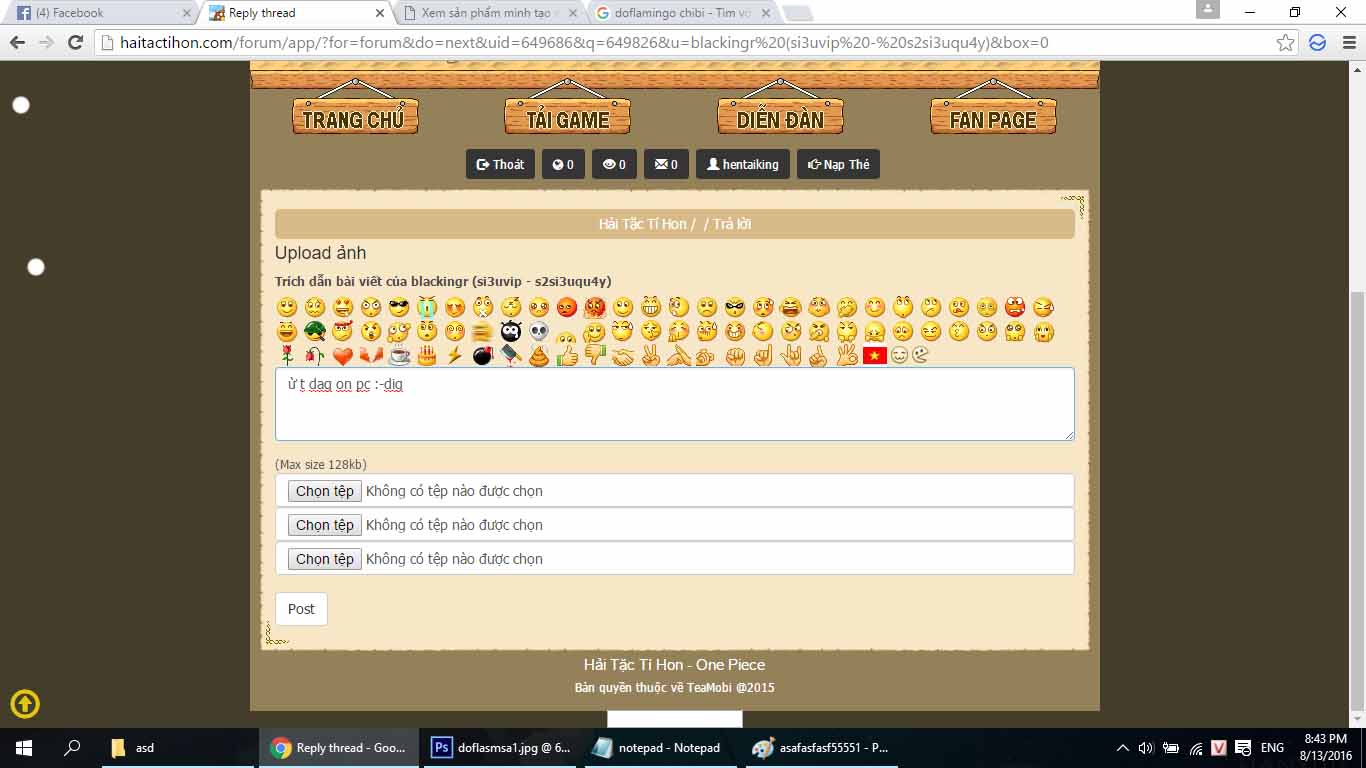Insert the lightning bolt emoticon

point(455,356)
